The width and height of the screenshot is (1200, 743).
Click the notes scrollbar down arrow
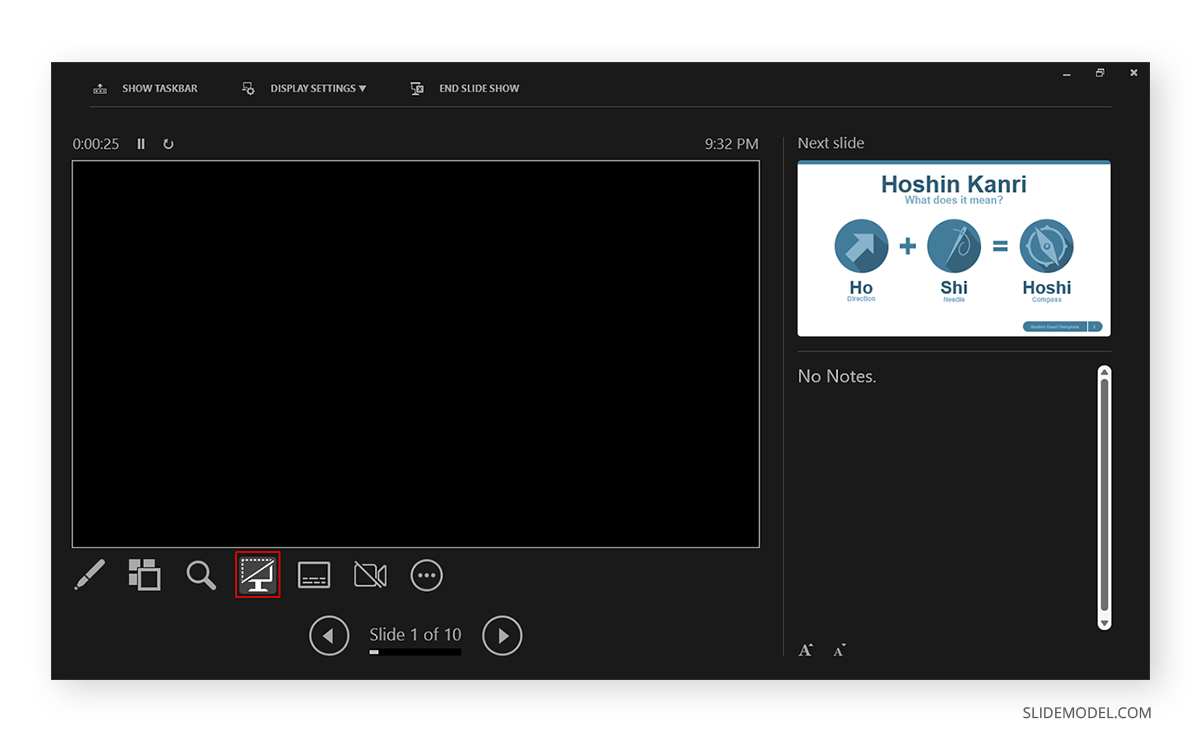pyautogui.click(x=1104, y=623)
